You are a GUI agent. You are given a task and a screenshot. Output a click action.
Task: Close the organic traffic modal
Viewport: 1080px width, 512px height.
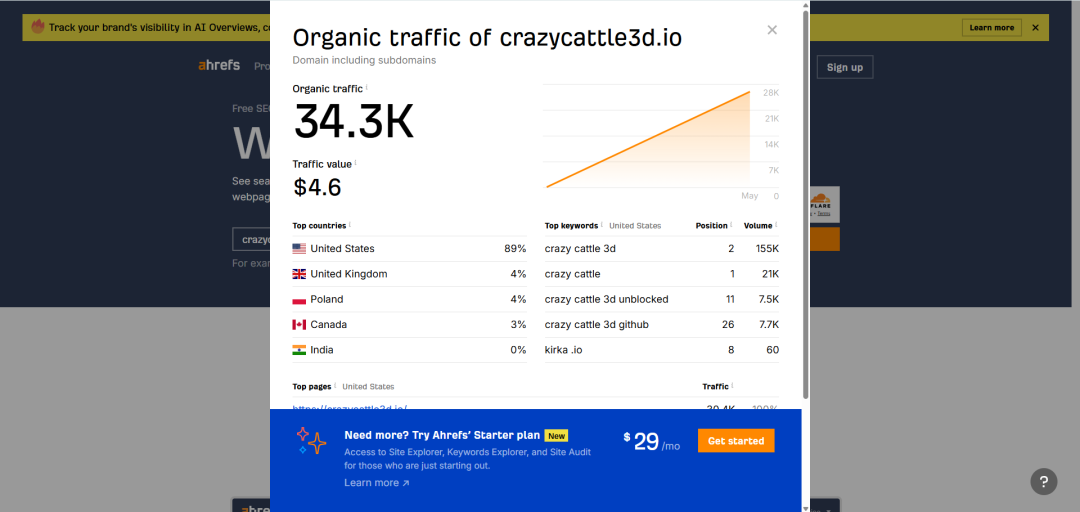coord(772,30)
